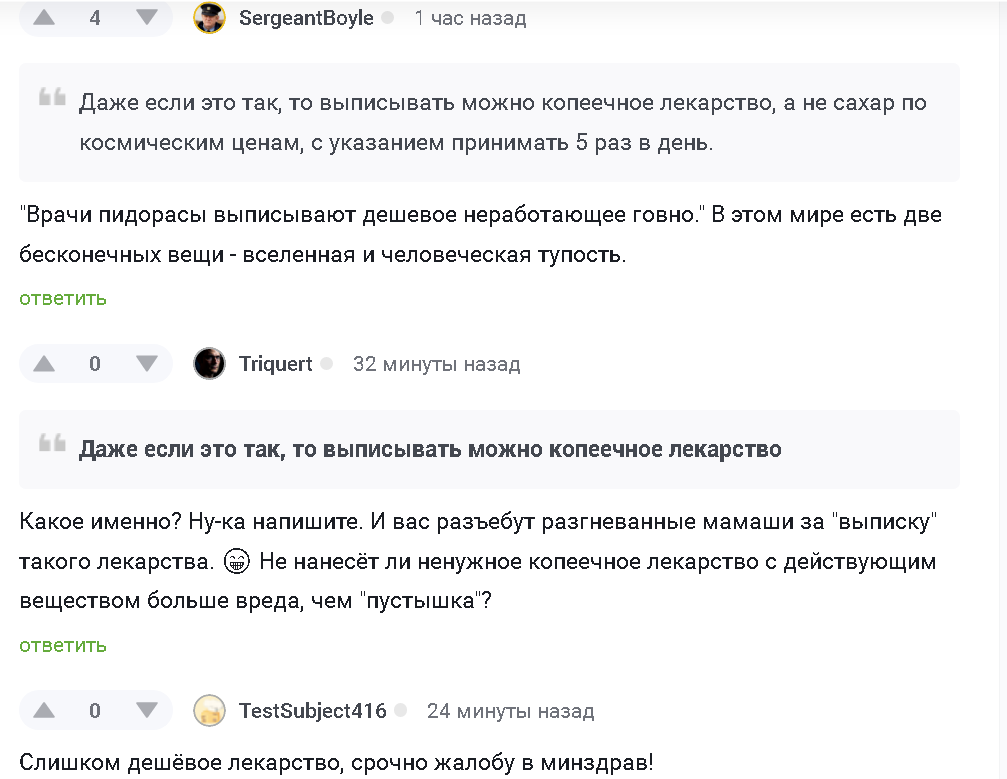This screenshot has height=779, width=1007.
Task: Upvote TestSubject416's comment
Action: (44, 710)
